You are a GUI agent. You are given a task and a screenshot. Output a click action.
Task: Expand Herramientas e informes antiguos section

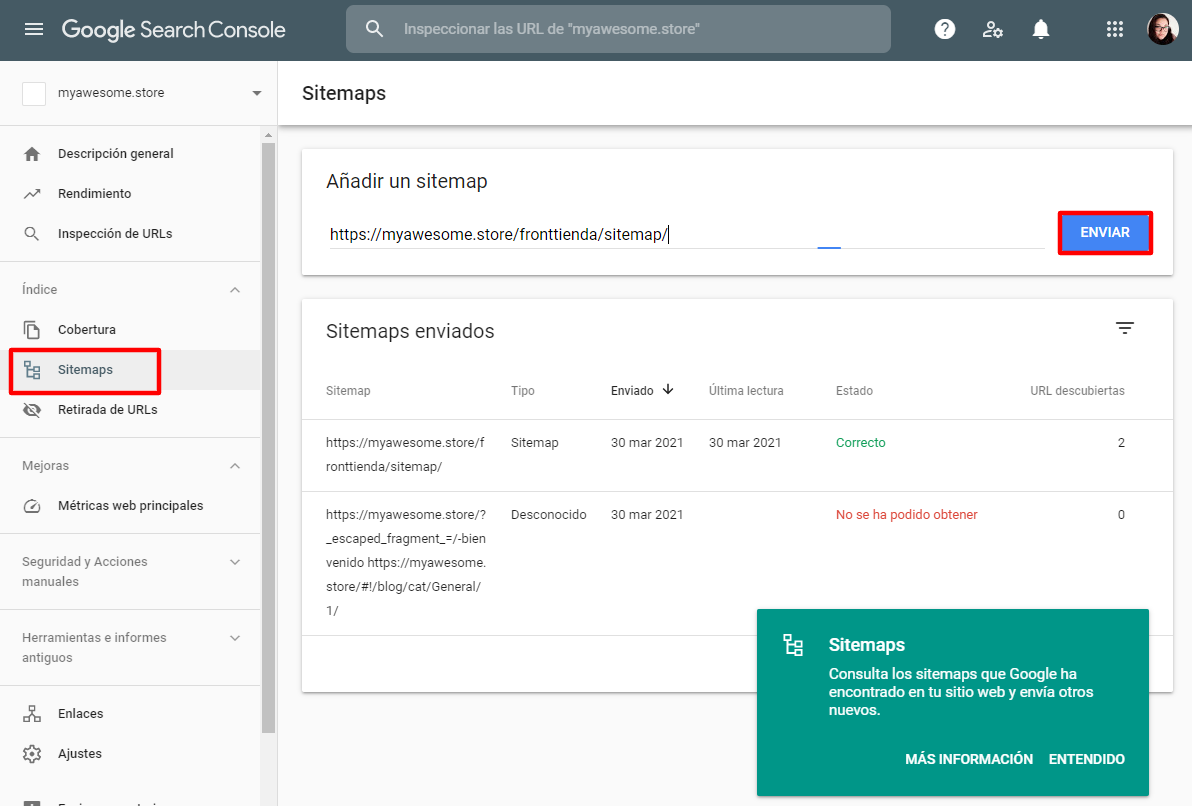tap(235, 638)
